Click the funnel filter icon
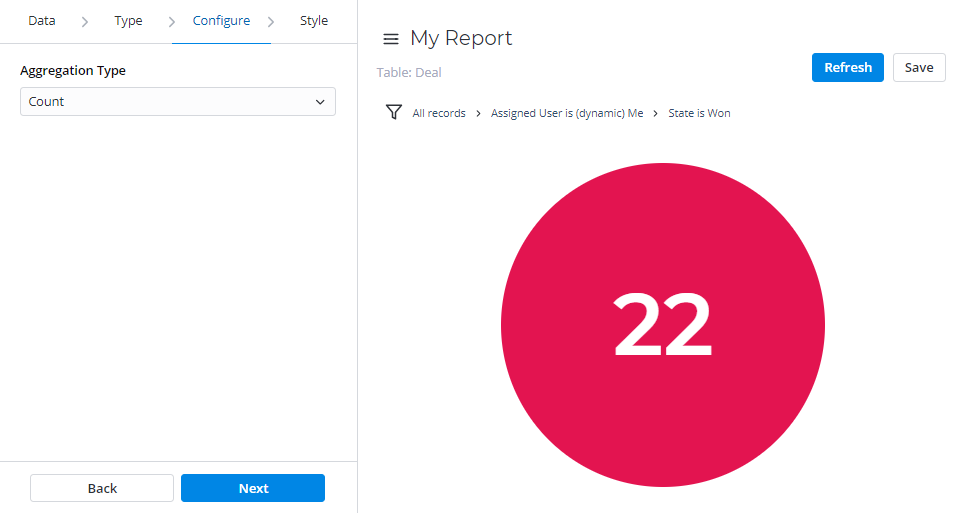964x513 pixels. (394, 112)
